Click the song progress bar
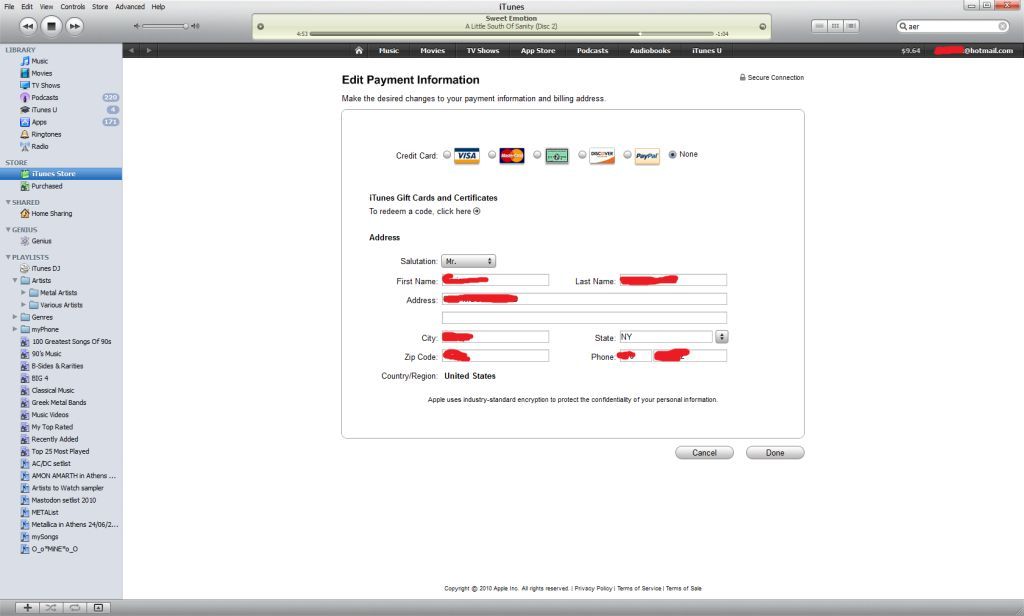1024x616 pixels. pyautogui.click(x=512, y=33)
